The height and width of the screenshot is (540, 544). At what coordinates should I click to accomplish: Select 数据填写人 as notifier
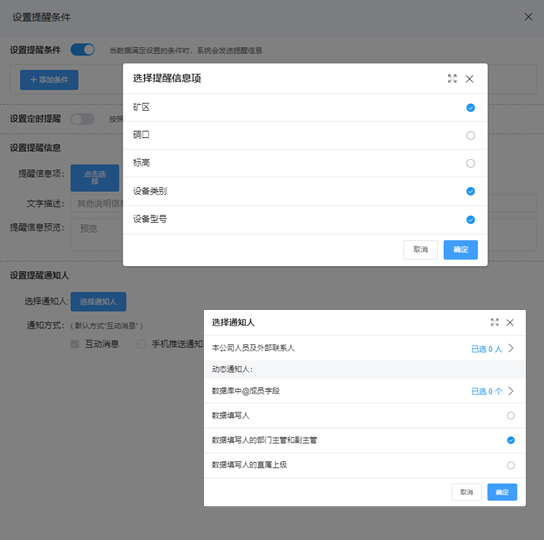(x=511, y=415)
